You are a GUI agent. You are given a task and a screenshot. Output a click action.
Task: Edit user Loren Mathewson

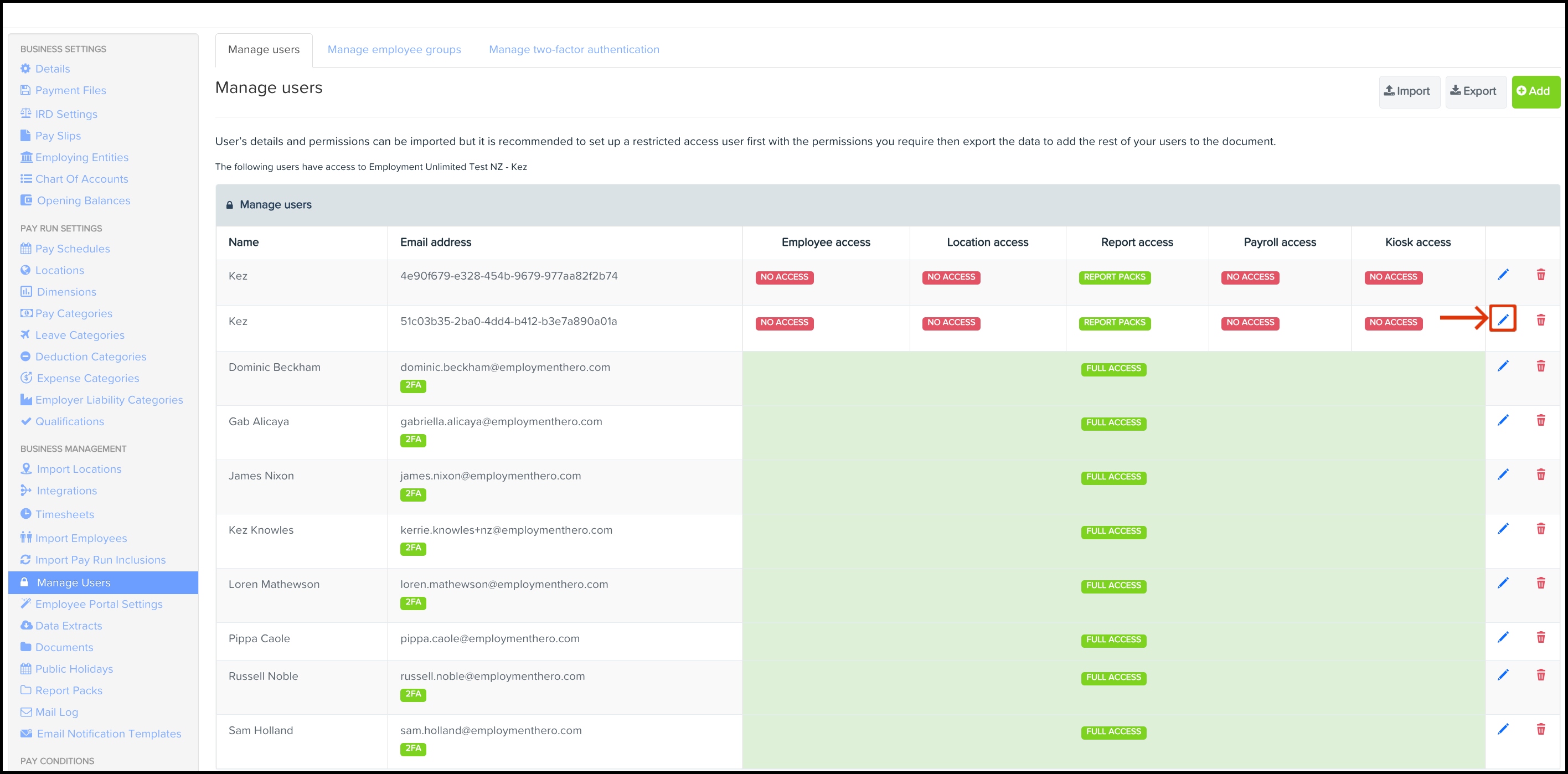click(1503, 583)
